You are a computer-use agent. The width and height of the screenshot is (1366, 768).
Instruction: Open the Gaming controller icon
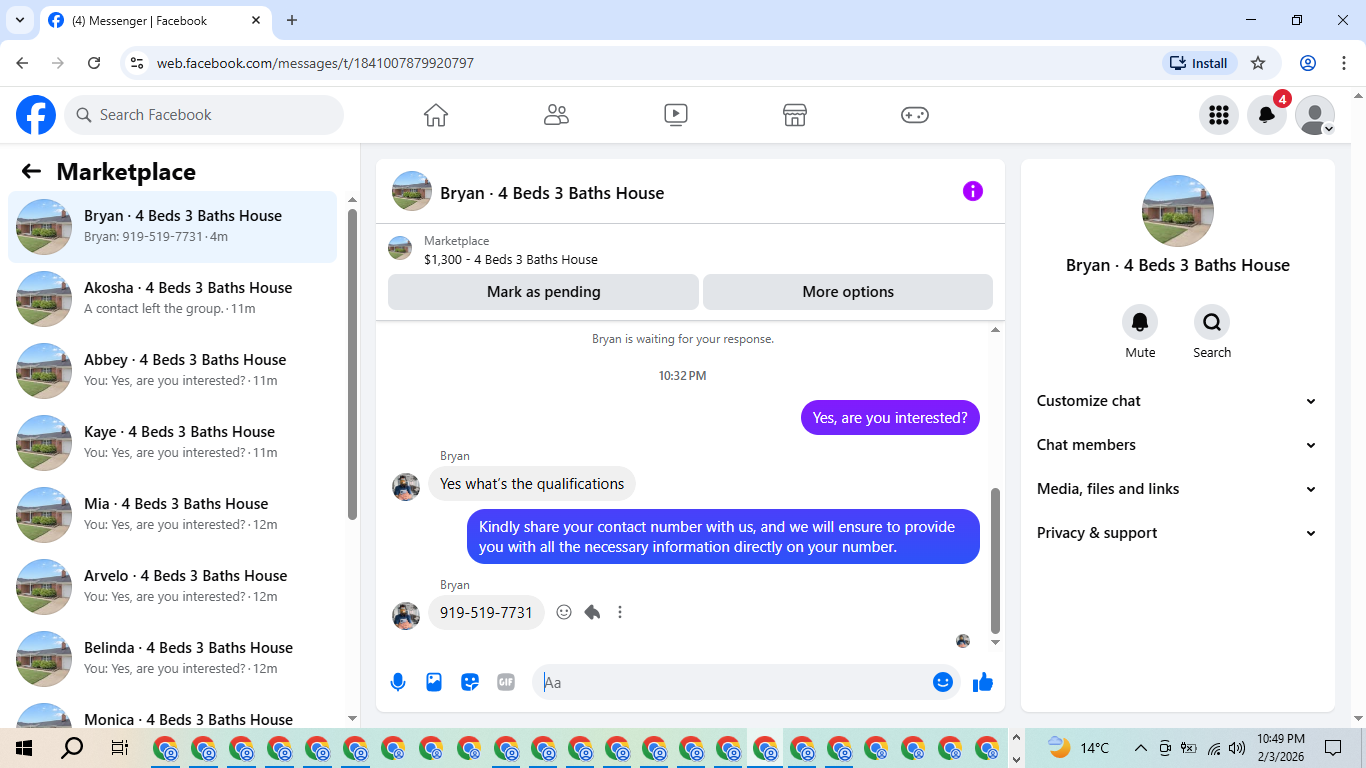pos(915,115)
